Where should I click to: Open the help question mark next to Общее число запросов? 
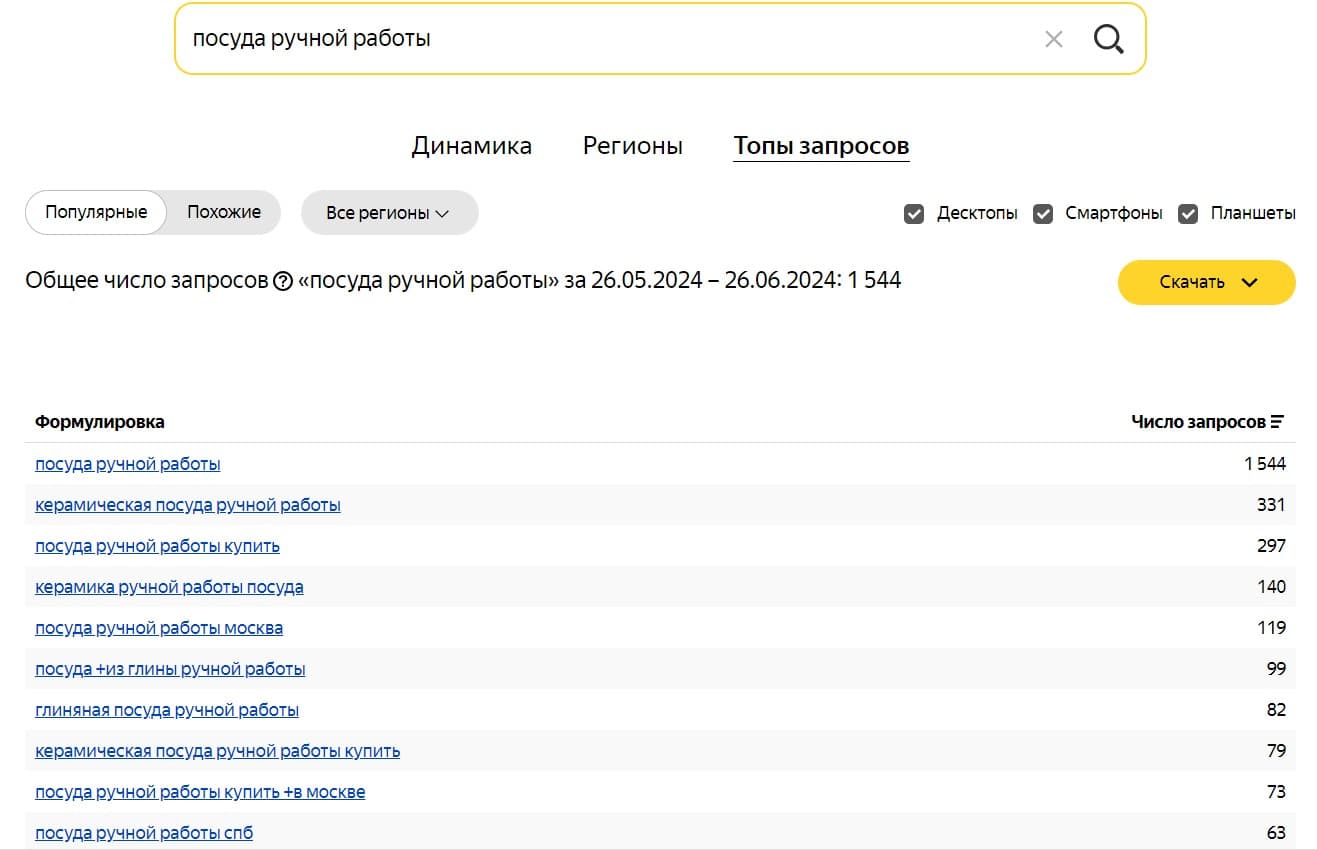click(283, 281)
